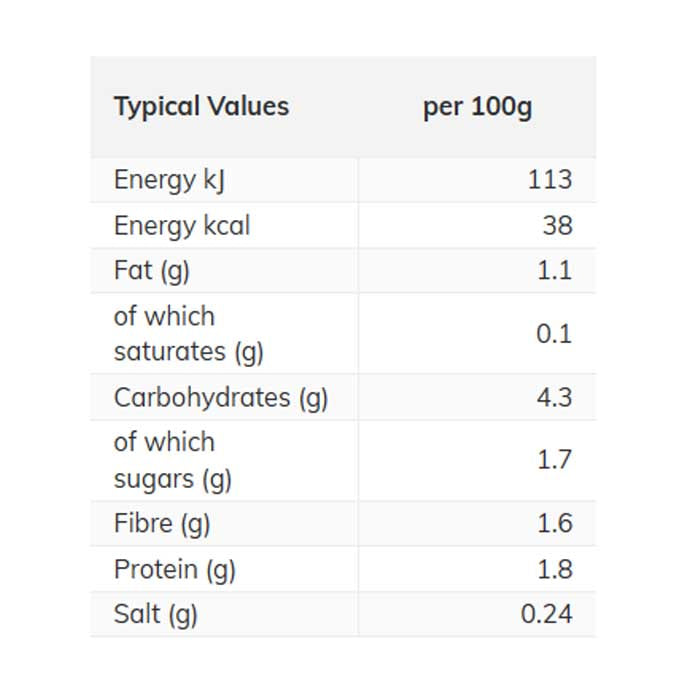Click the 38 kcal value
The height and width of the screenshot is (700, 700).
coord(557,226)
